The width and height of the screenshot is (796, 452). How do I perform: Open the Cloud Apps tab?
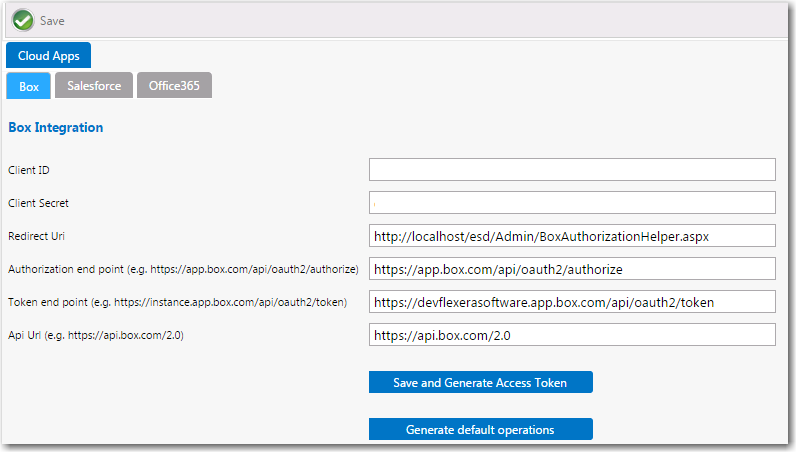pyautogui.click(x=49, y=56)
